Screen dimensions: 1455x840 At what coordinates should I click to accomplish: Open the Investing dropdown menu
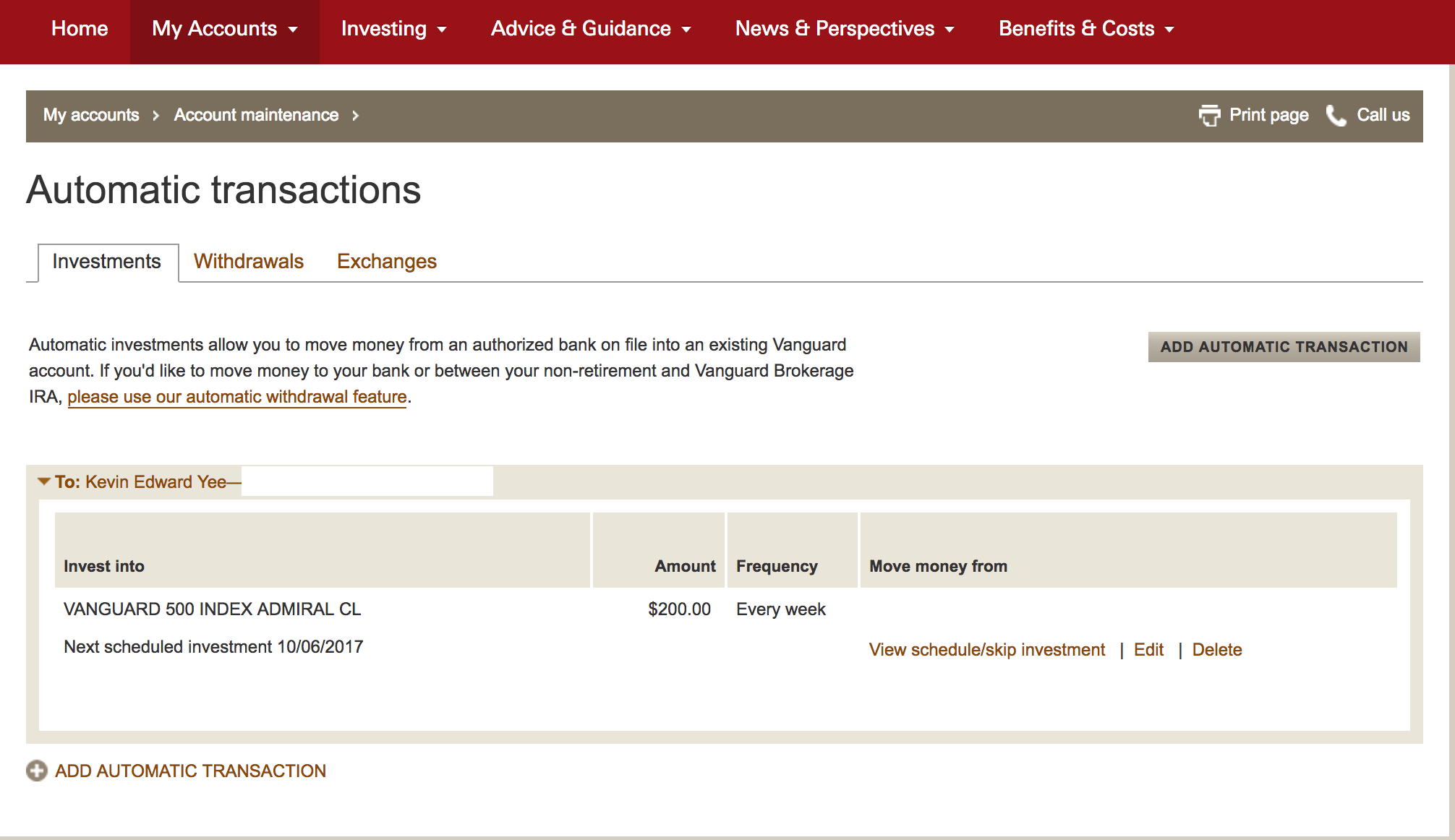(x=394, y=29)
